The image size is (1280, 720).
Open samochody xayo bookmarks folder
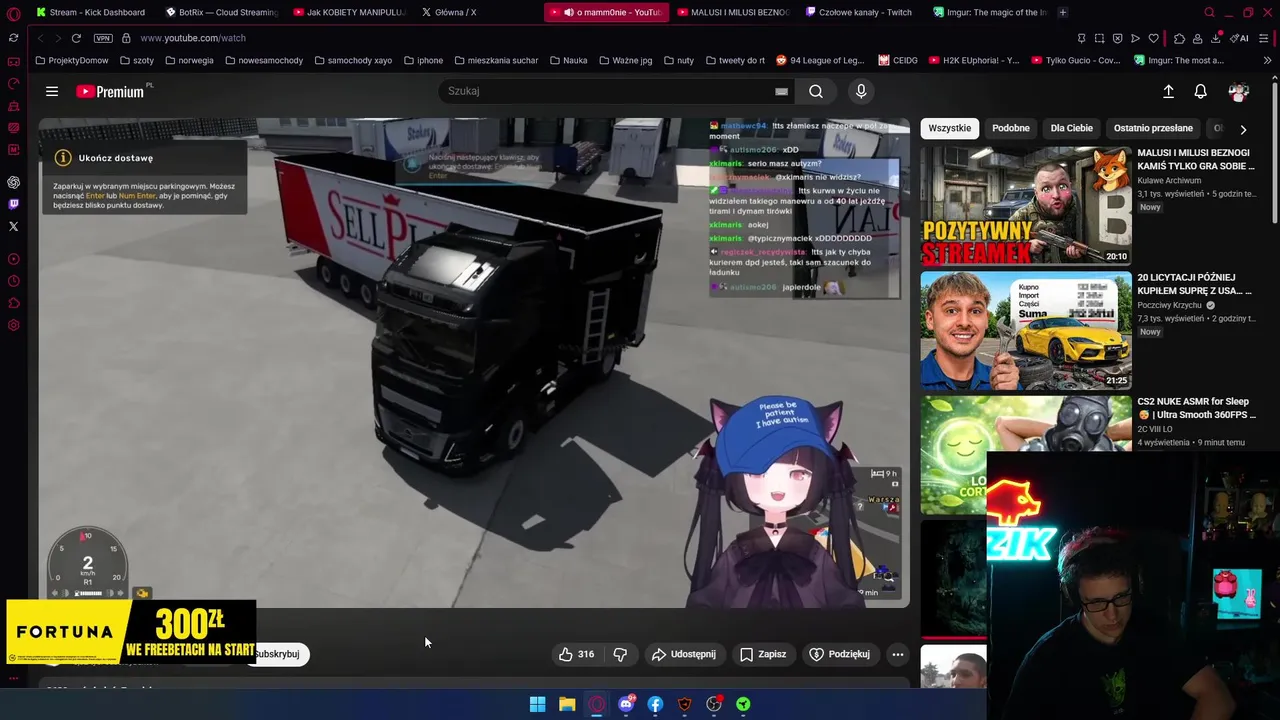(x=353, y=60)
